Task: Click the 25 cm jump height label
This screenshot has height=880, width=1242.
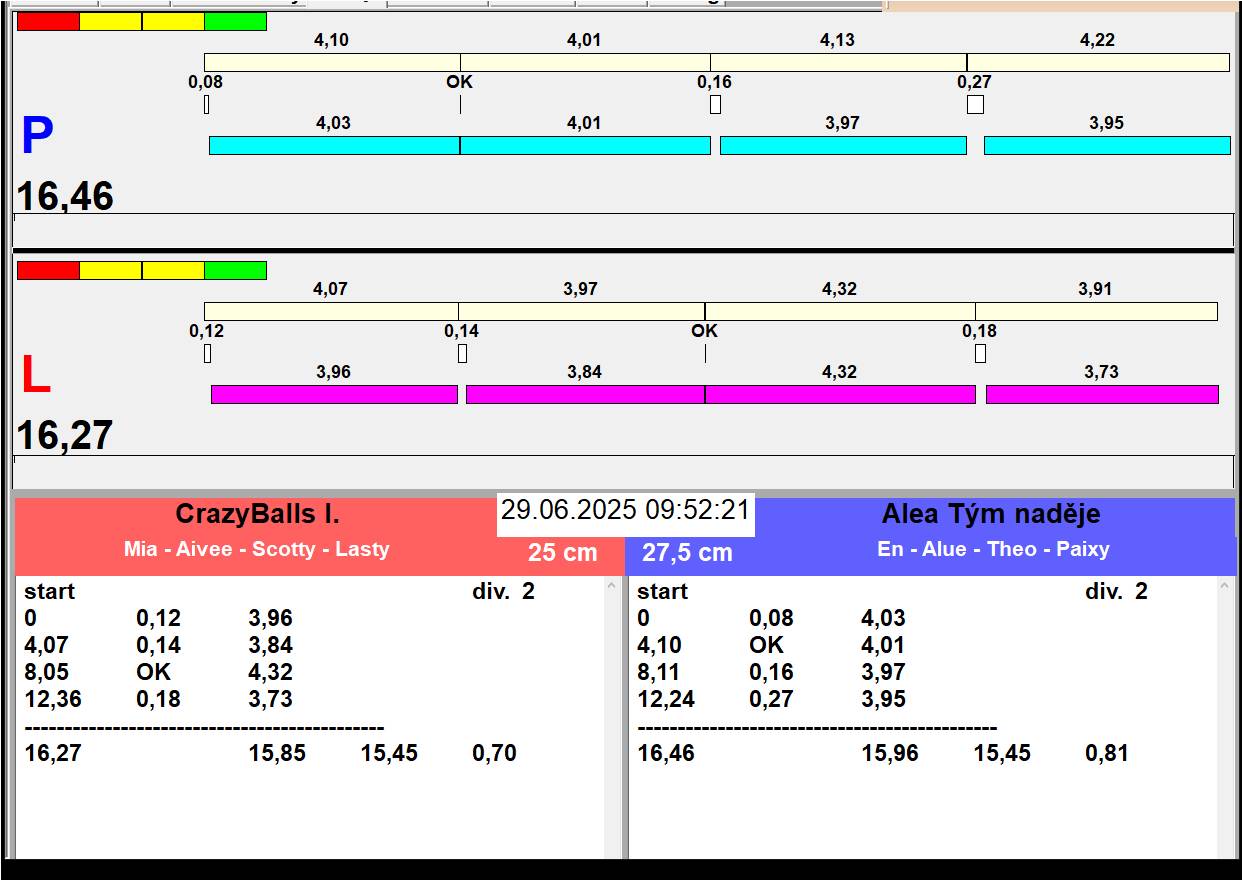Action: (562, 552)
